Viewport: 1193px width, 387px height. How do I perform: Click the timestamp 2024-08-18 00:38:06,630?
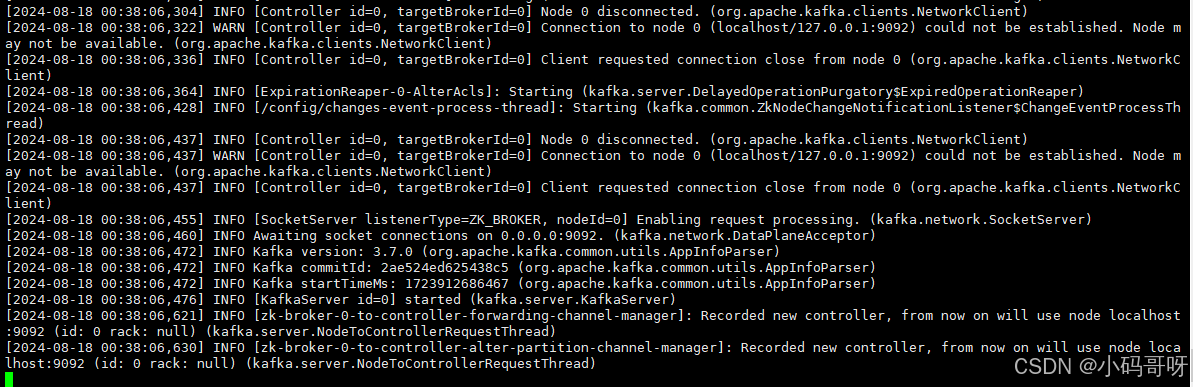click(x=105, y=347)
